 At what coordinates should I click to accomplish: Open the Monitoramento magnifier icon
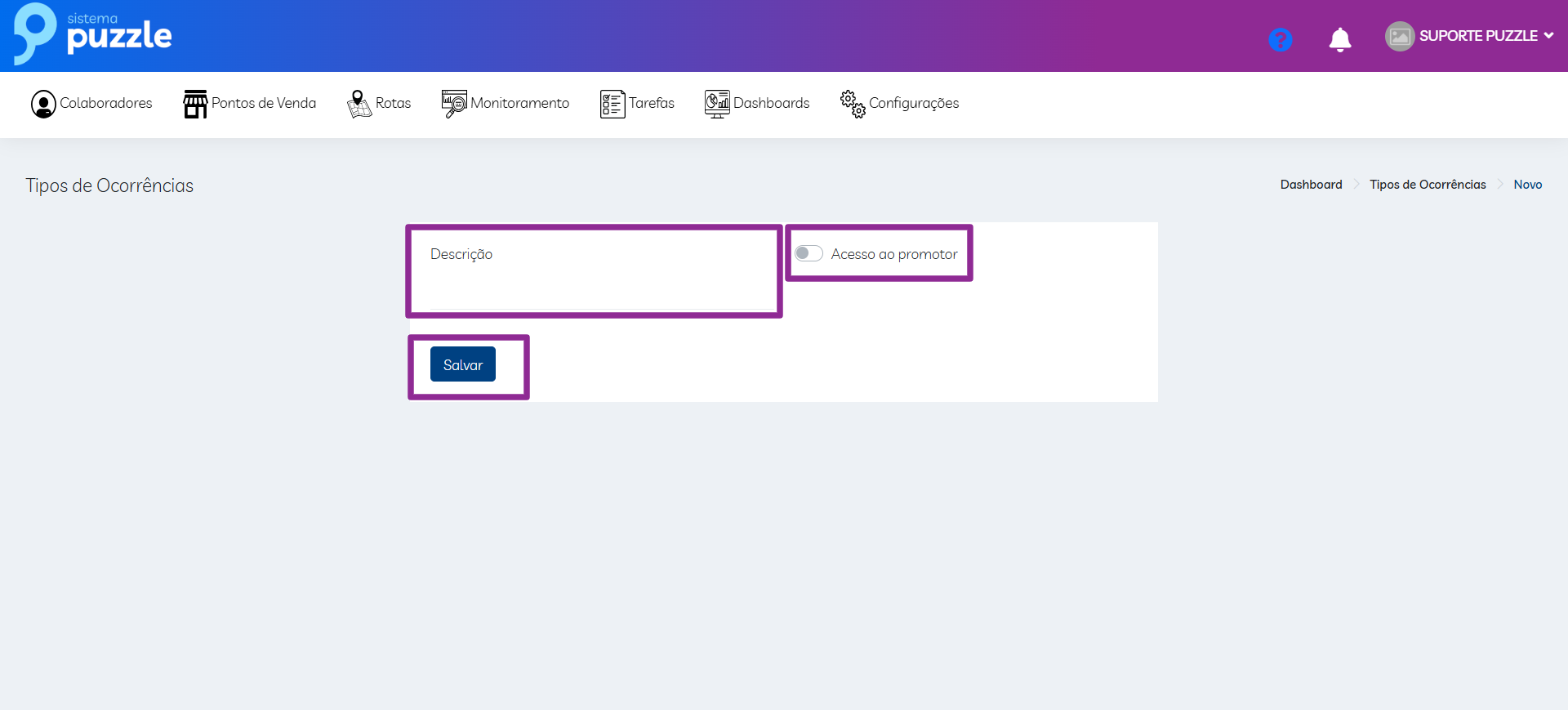click(453, 104)
